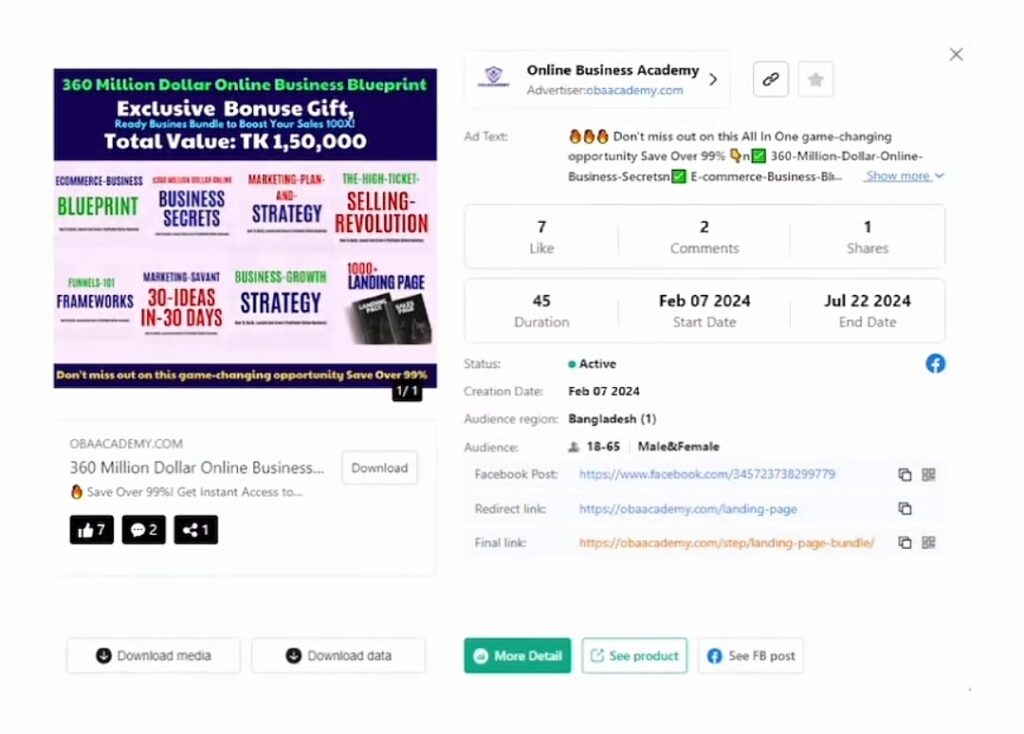Viewport: 1024px width, 734px height.
Task: Open More Detail for this ad
Action: point(517,656)
